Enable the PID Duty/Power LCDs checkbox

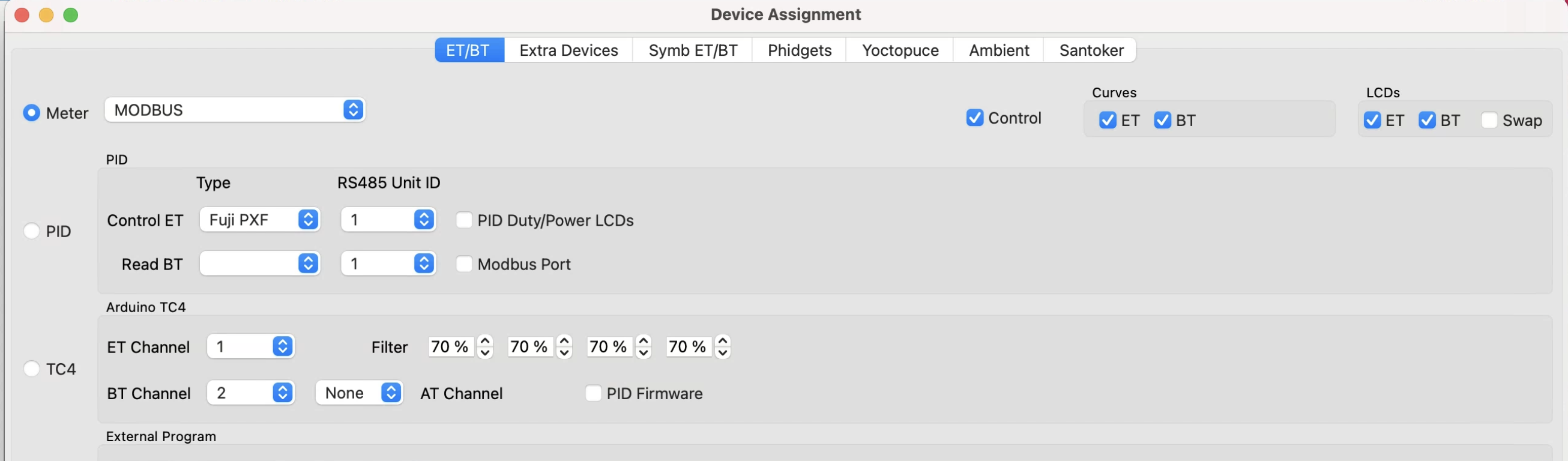[465, 220]
